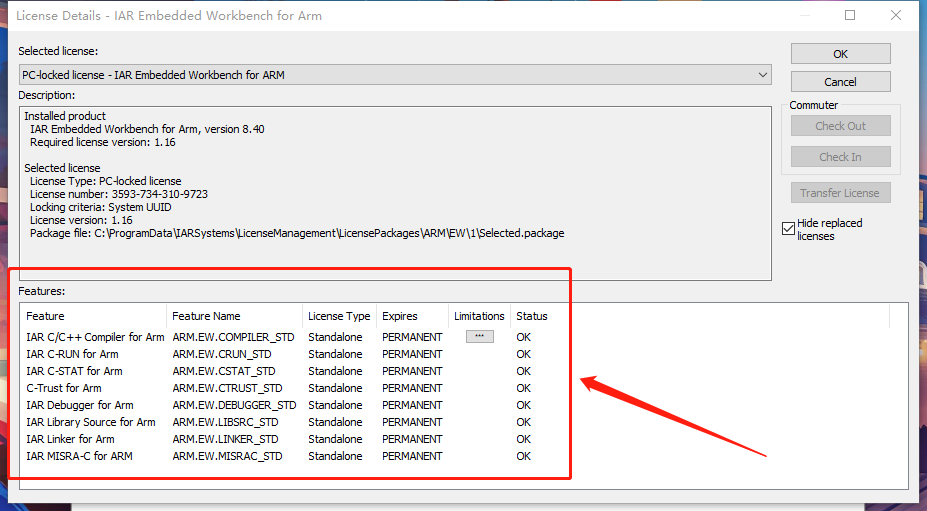Click the License Type: PC-locked license line
This screenshot has width=927, height=511.
point(106,181)
